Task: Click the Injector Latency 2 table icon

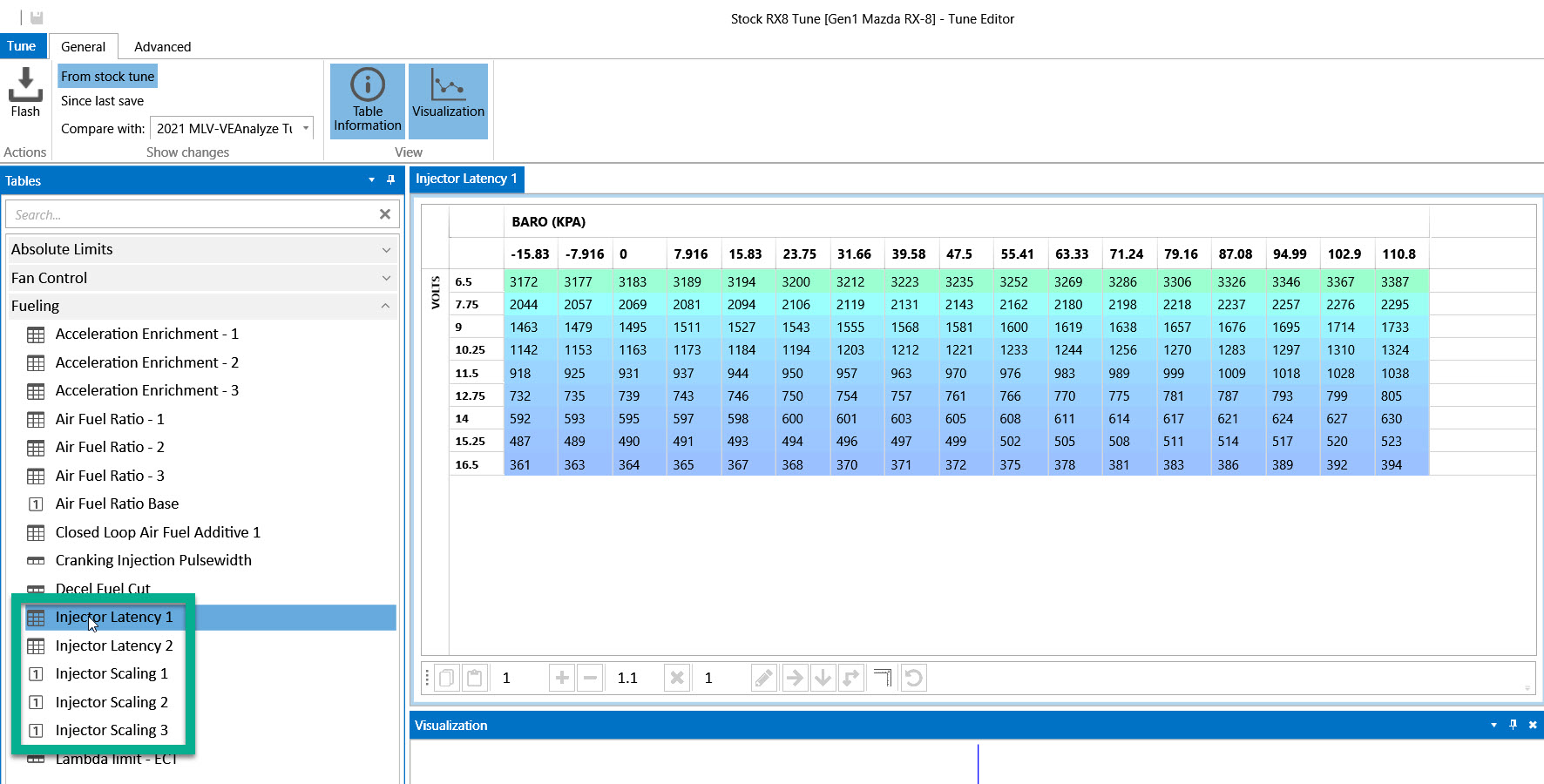Action: [x=36, y=646]
